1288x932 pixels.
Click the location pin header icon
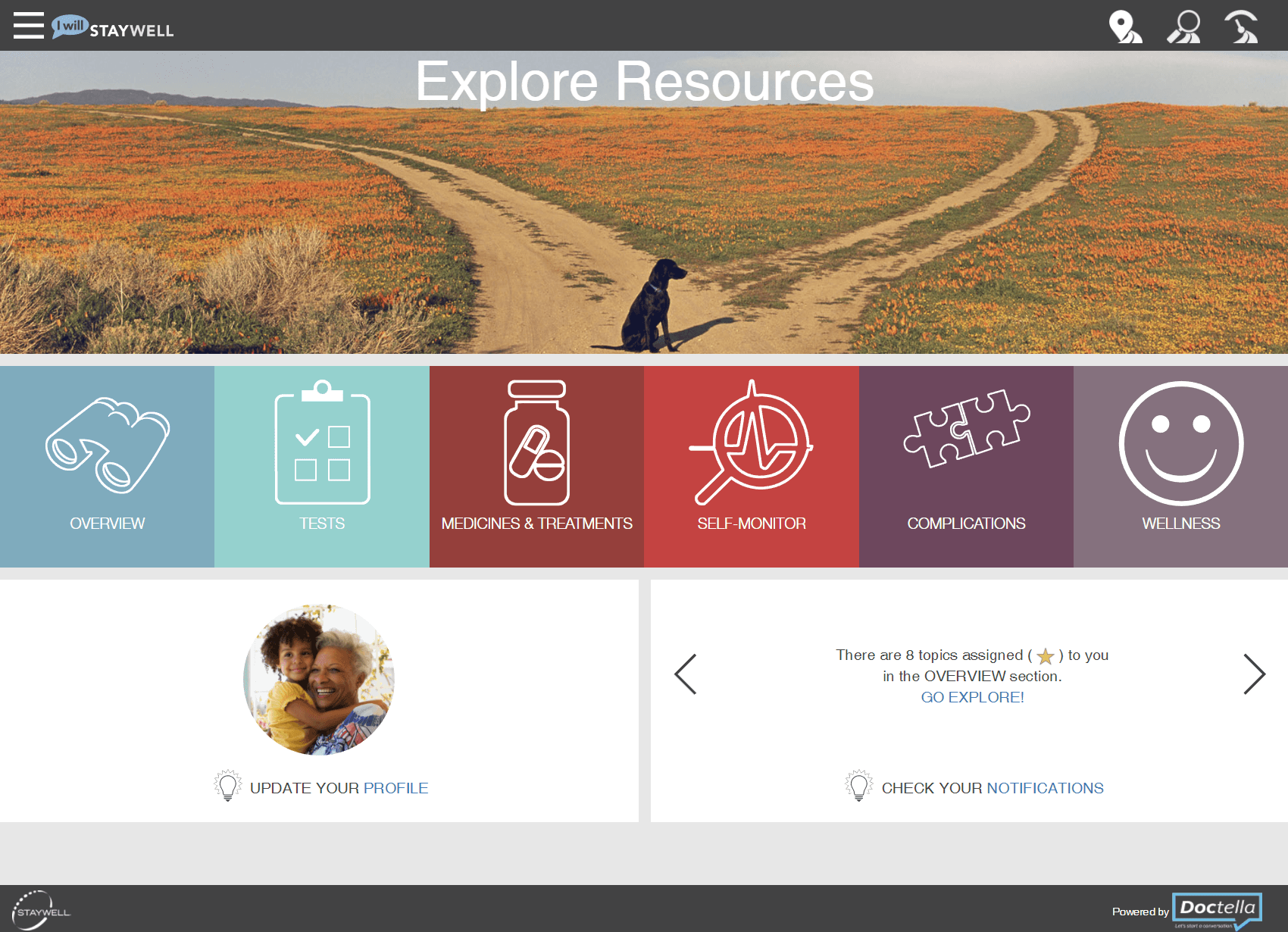pos(1125,27)
